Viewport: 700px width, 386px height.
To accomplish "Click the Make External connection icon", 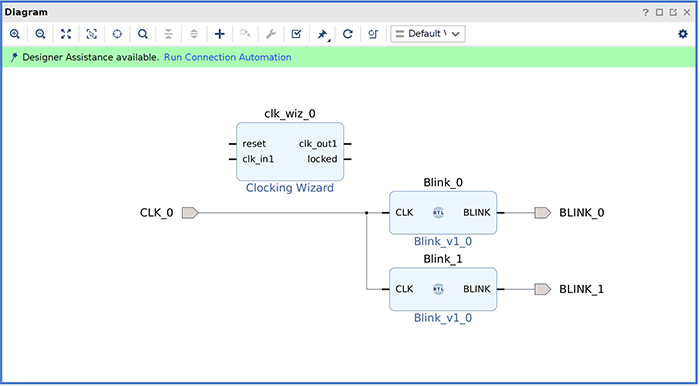I will click(245, 34).
